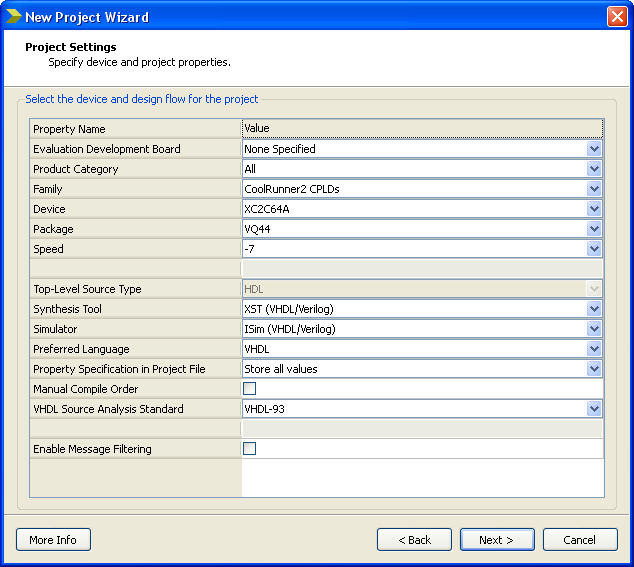The image size is (634, 567).
Task: Toggle the Enable Message Filtering checkbox
Action: click(x=250, y=449)
